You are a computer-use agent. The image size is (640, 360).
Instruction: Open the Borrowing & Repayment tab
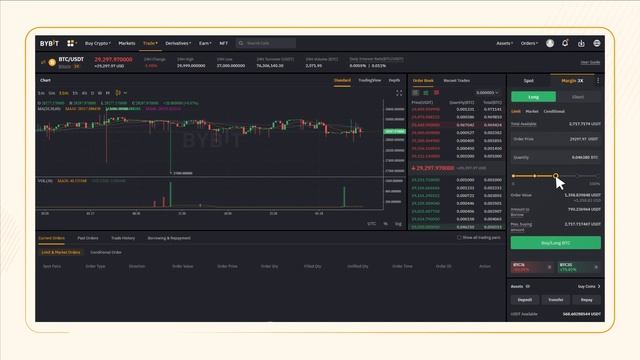[169, 238]
